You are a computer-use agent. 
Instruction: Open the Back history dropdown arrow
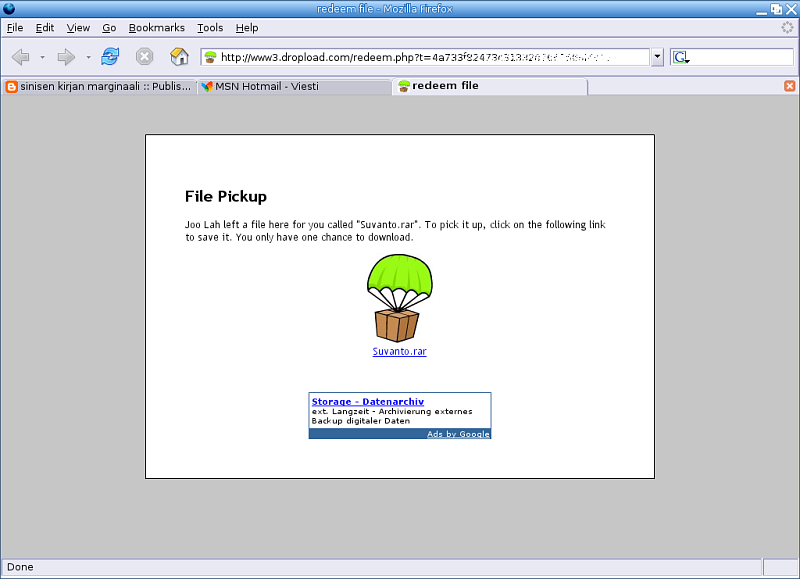42,57
